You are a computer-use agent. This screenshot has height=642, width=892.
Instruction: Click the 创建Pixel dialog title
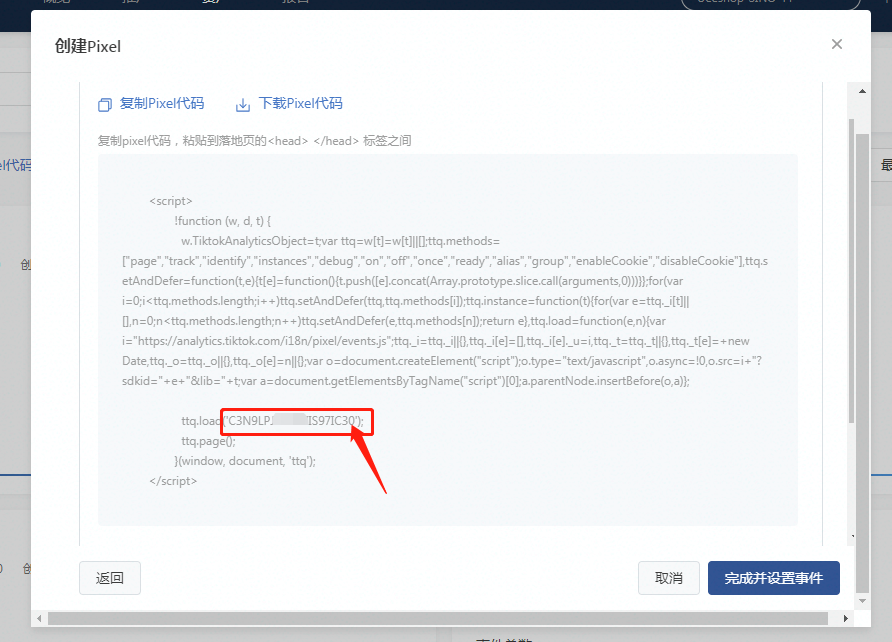(88, 46)
